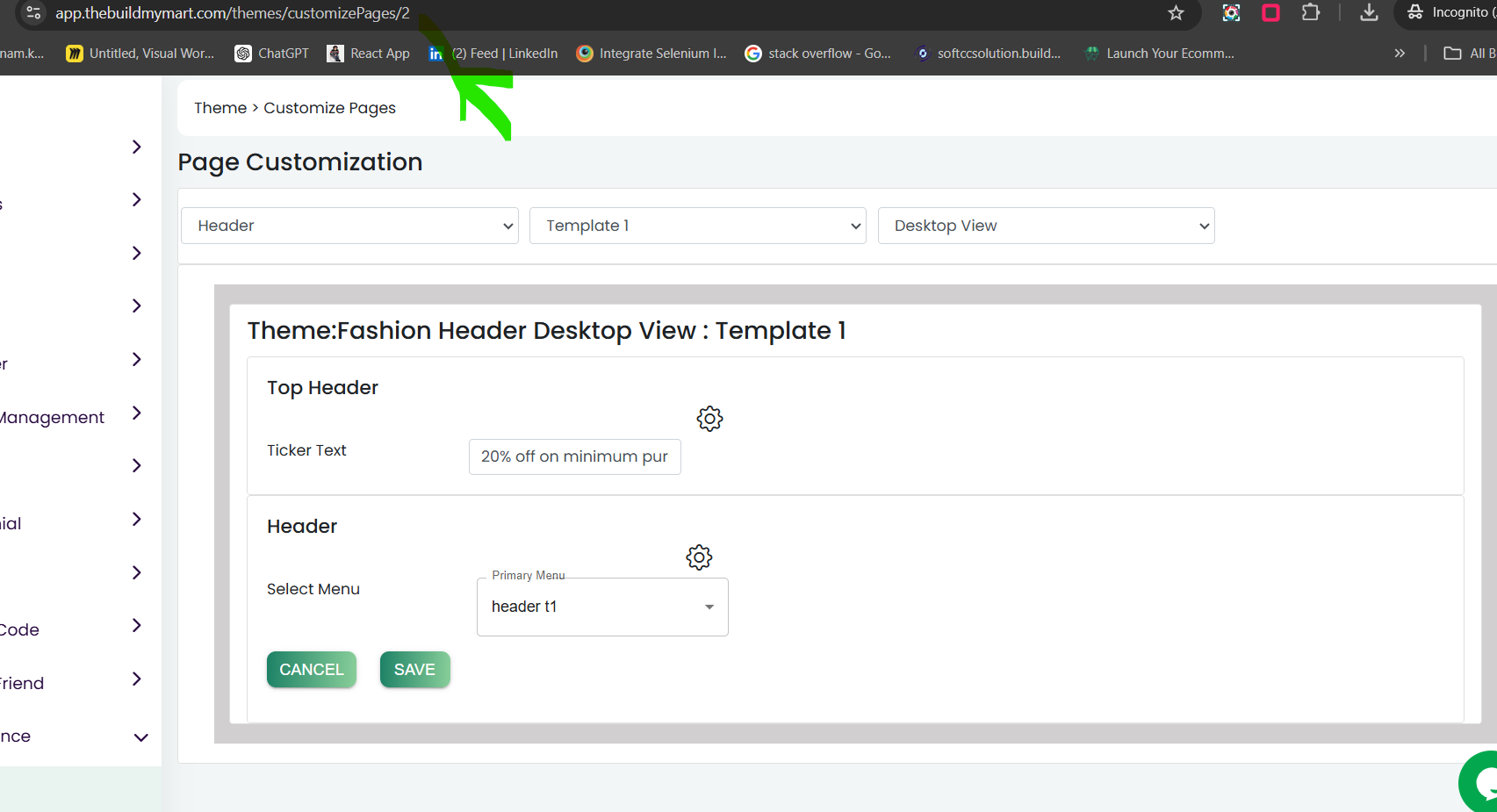Viewport: 1497px width, 812px height.
Task: Open stack overflow Google bookmark
Action: pos(818,54)
